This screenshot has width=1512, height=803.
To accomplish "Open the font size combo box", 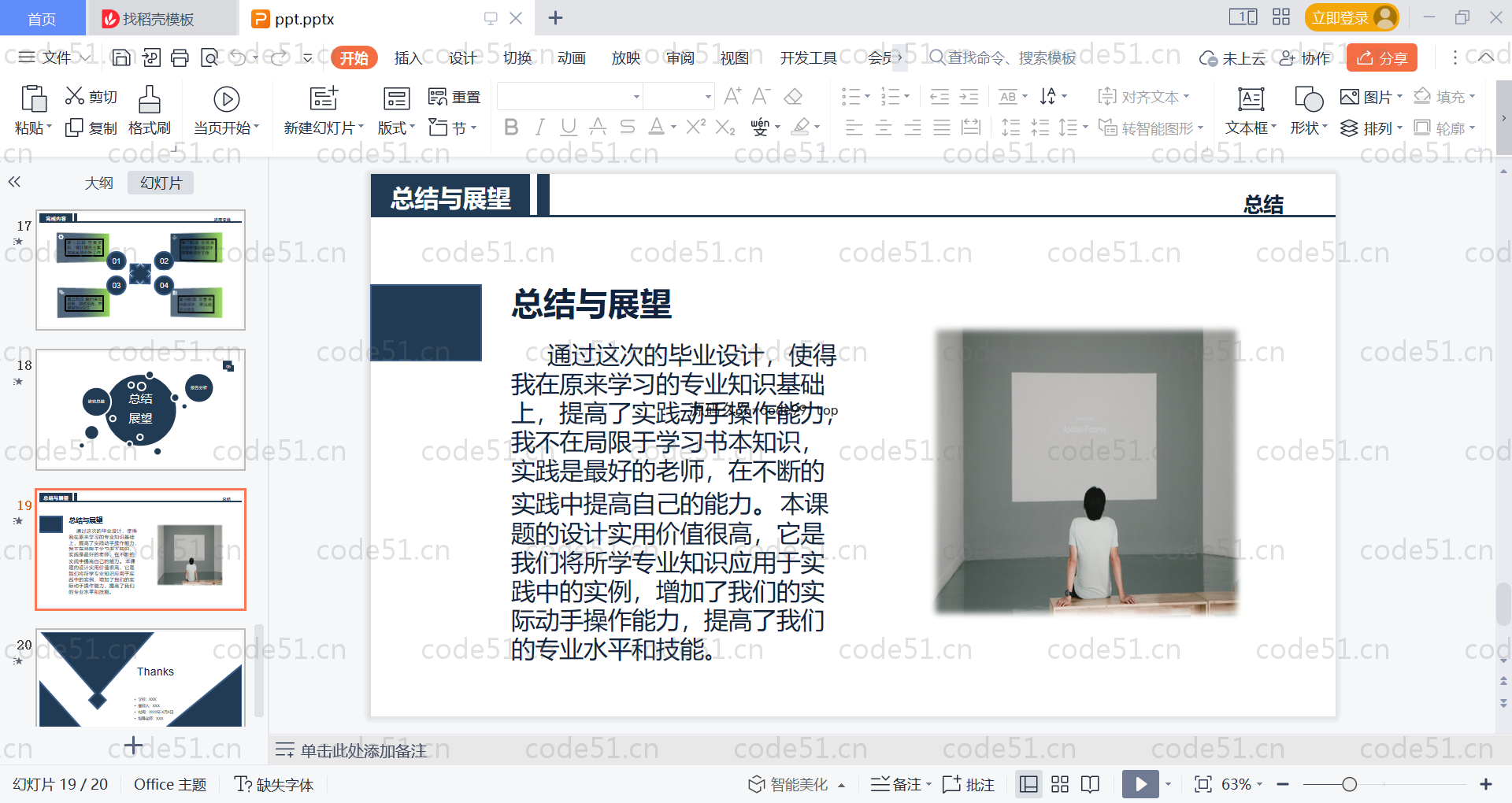I will [679, 97].
